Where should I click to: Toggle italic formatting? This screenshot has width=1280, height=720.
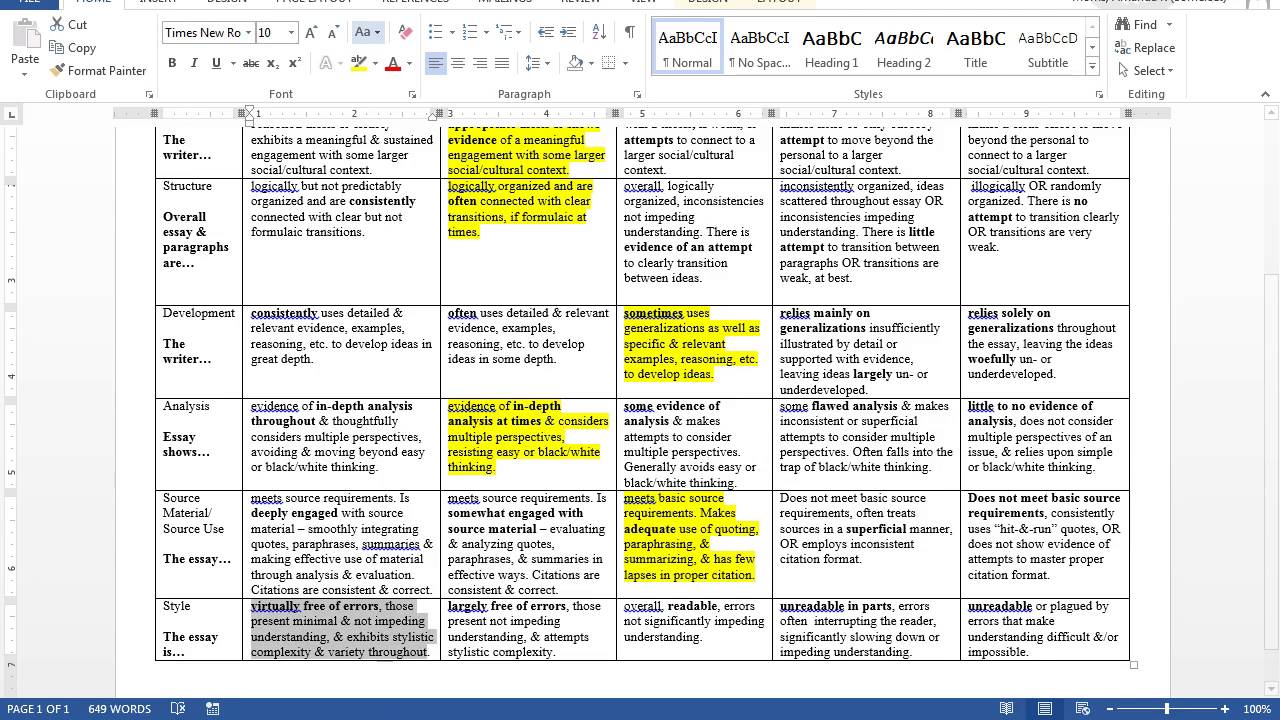coord(194,63)
